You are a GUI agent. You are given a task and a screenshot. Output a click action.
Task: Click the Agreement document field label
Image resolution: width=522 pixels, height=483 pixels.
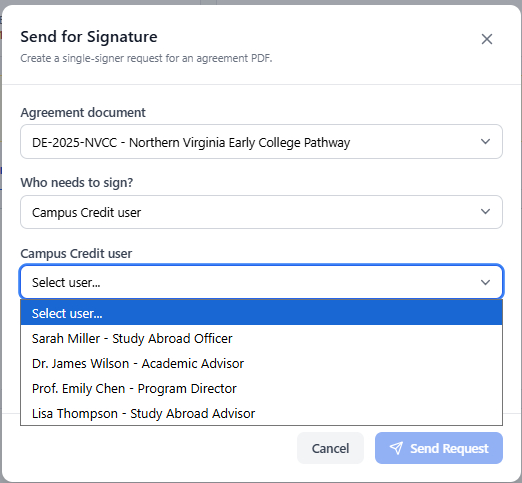click(x=83, y=113)
